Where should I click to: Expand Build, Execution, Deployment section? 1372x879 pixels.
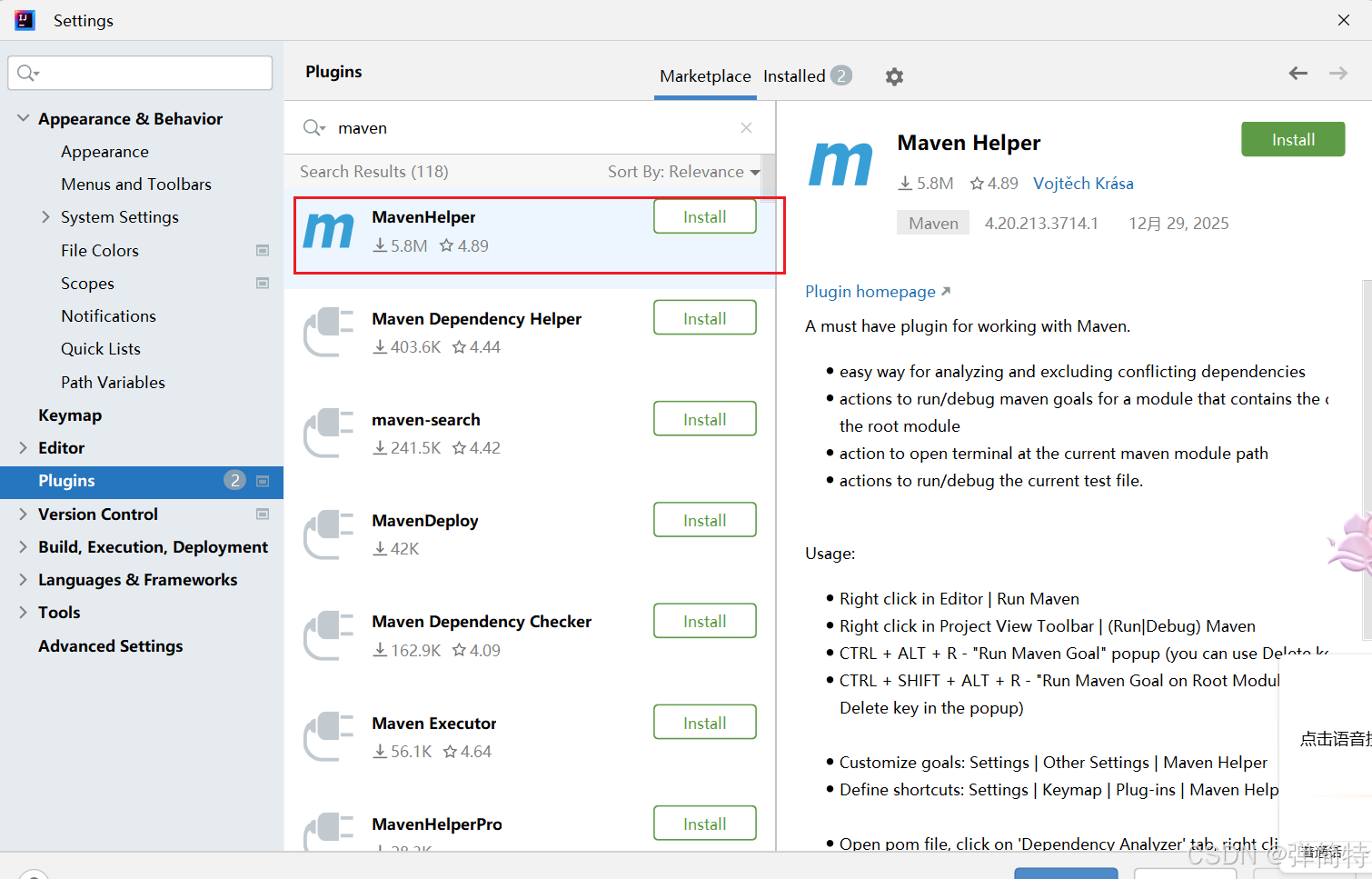pyautogui.click(x=23, y=546)
